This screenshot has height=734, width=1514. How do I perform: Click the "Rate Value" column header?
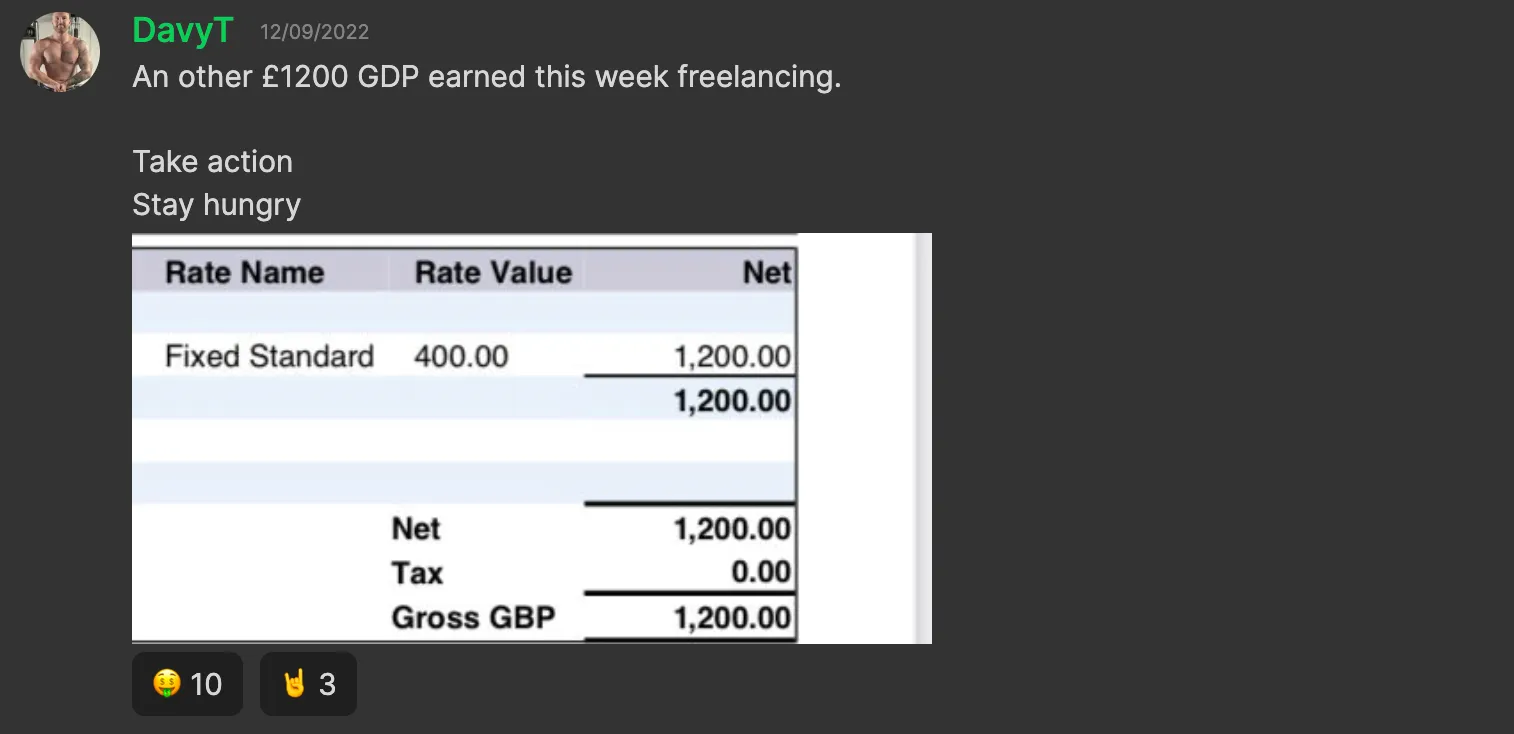click(493, 272)
